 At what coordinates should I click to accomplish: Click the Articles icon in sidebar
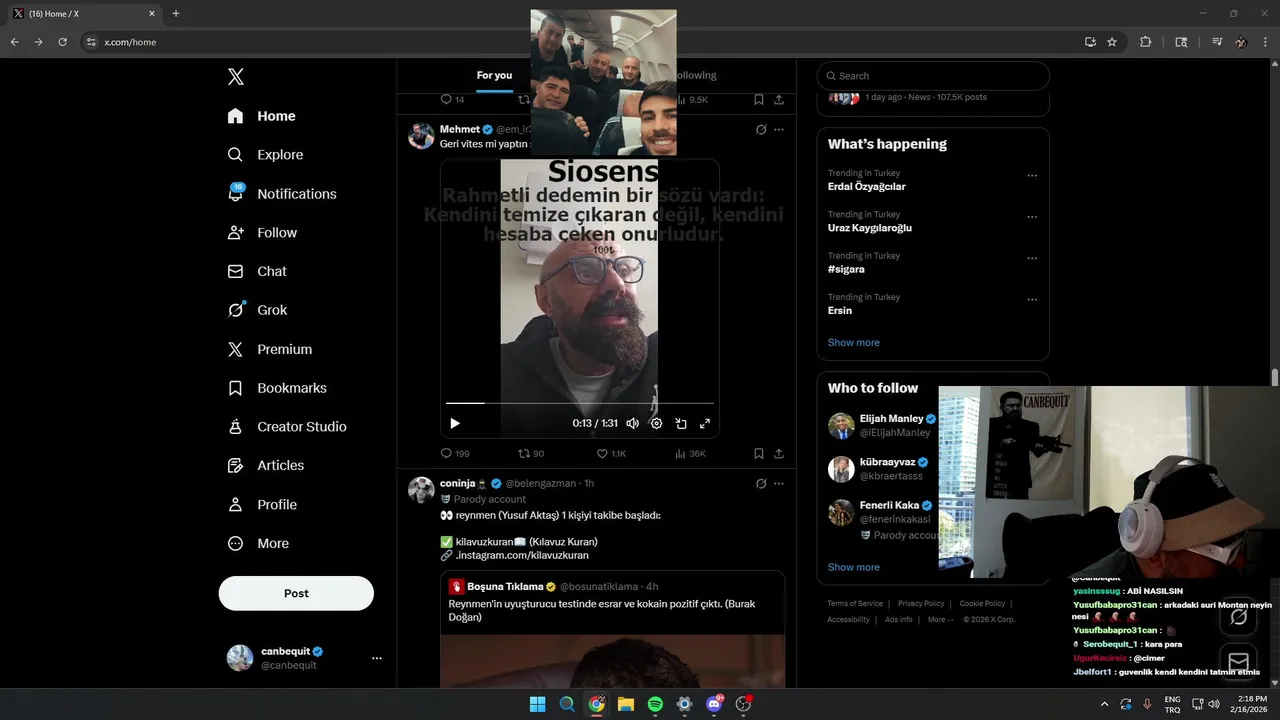coord(235,465)
